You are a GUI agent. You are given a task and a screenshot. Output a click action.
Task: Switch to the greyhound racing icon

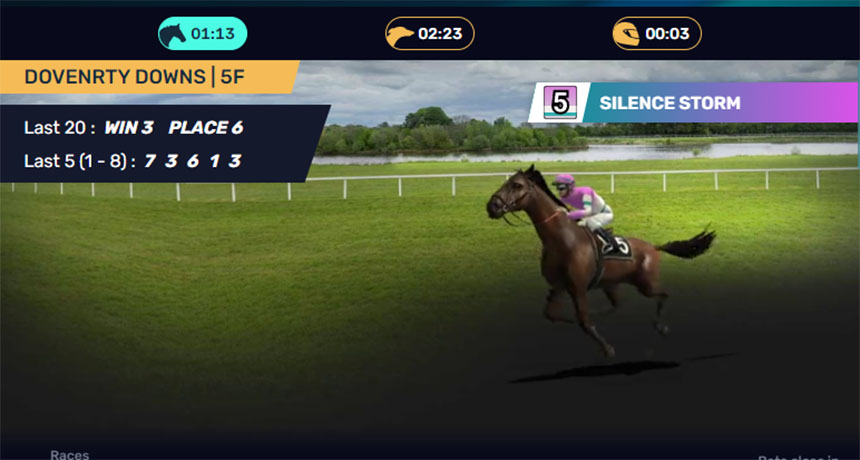pos(400,36)
